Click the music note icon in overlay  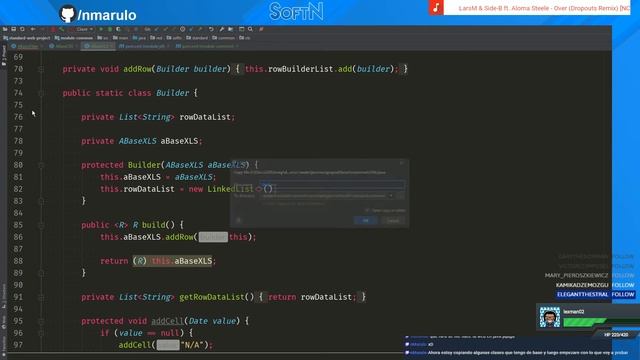point(436,8)
